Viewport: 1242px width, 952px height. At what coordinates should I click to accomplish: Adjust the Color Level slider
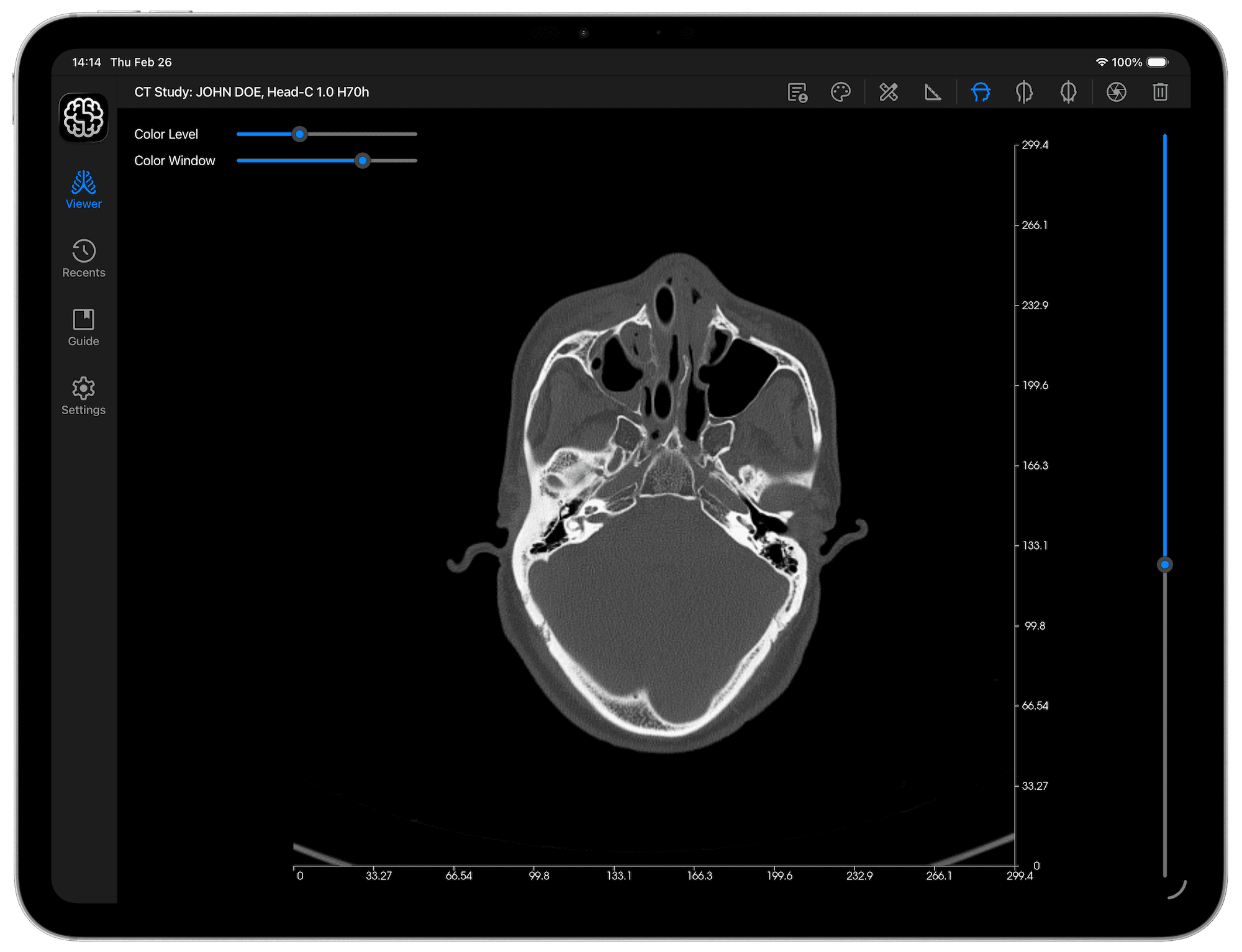301,134
